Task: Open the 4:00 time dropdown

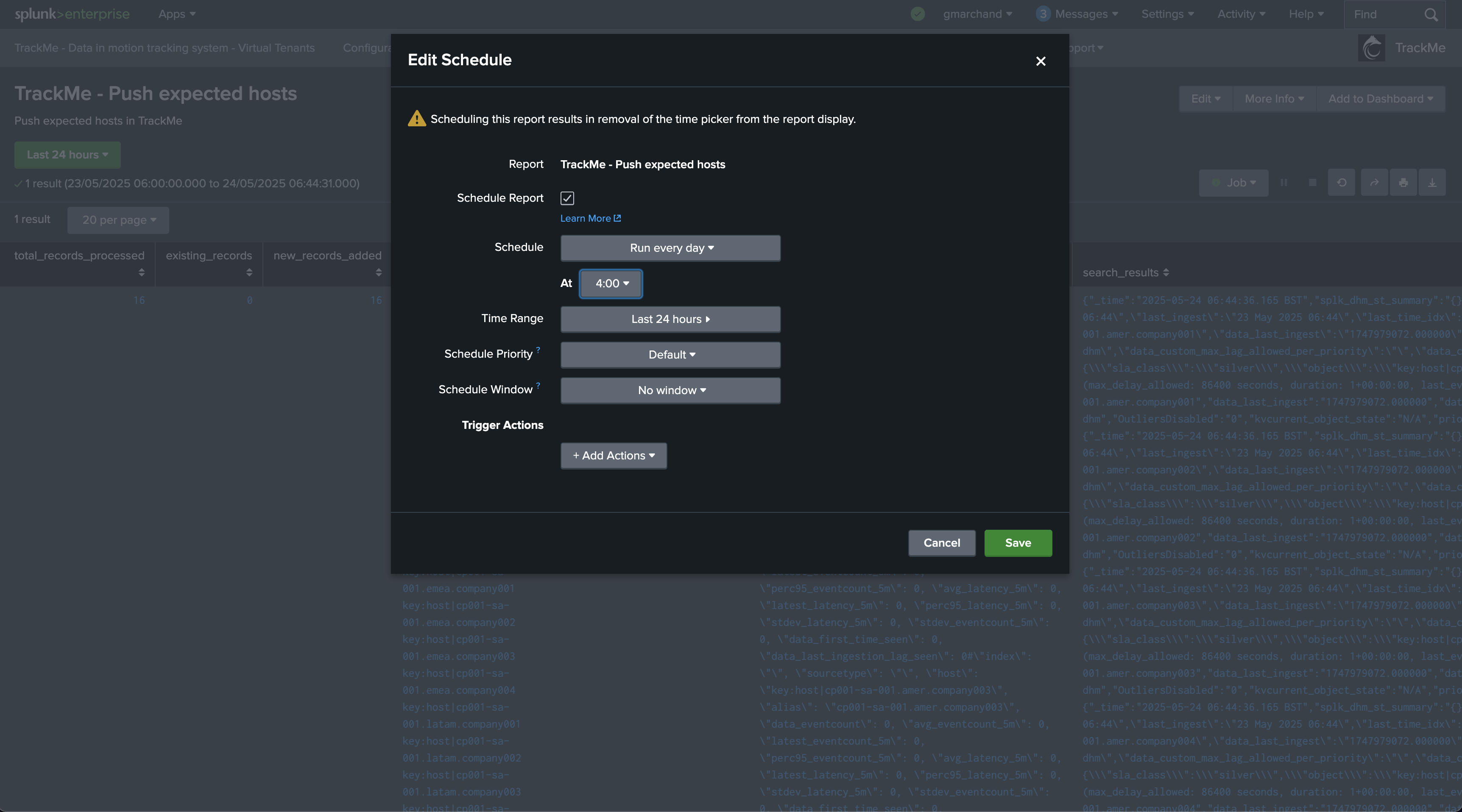Action: point(611,284)
